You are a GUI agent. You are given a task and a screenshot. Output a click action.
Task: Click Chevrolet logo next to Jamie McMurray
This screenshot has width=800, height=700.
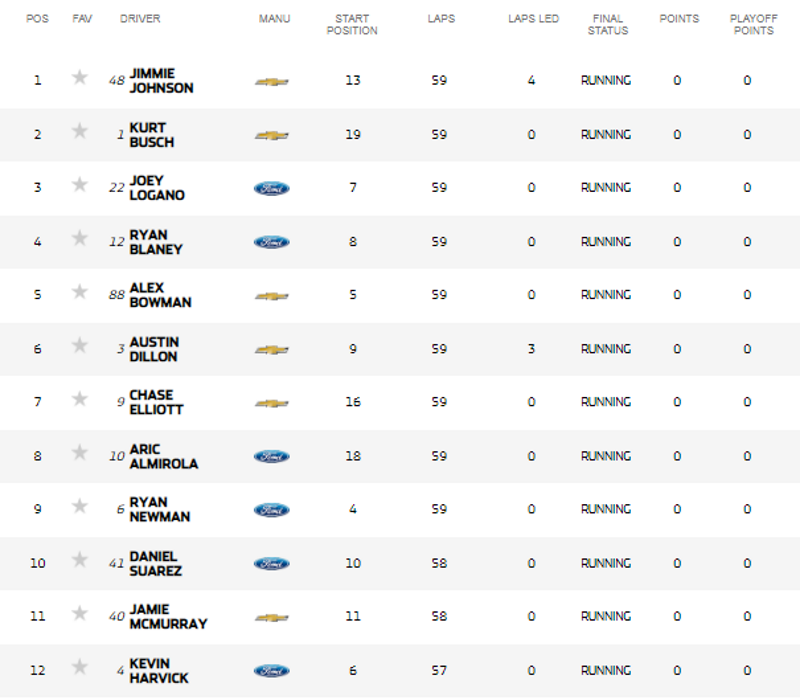coord(271,618)
